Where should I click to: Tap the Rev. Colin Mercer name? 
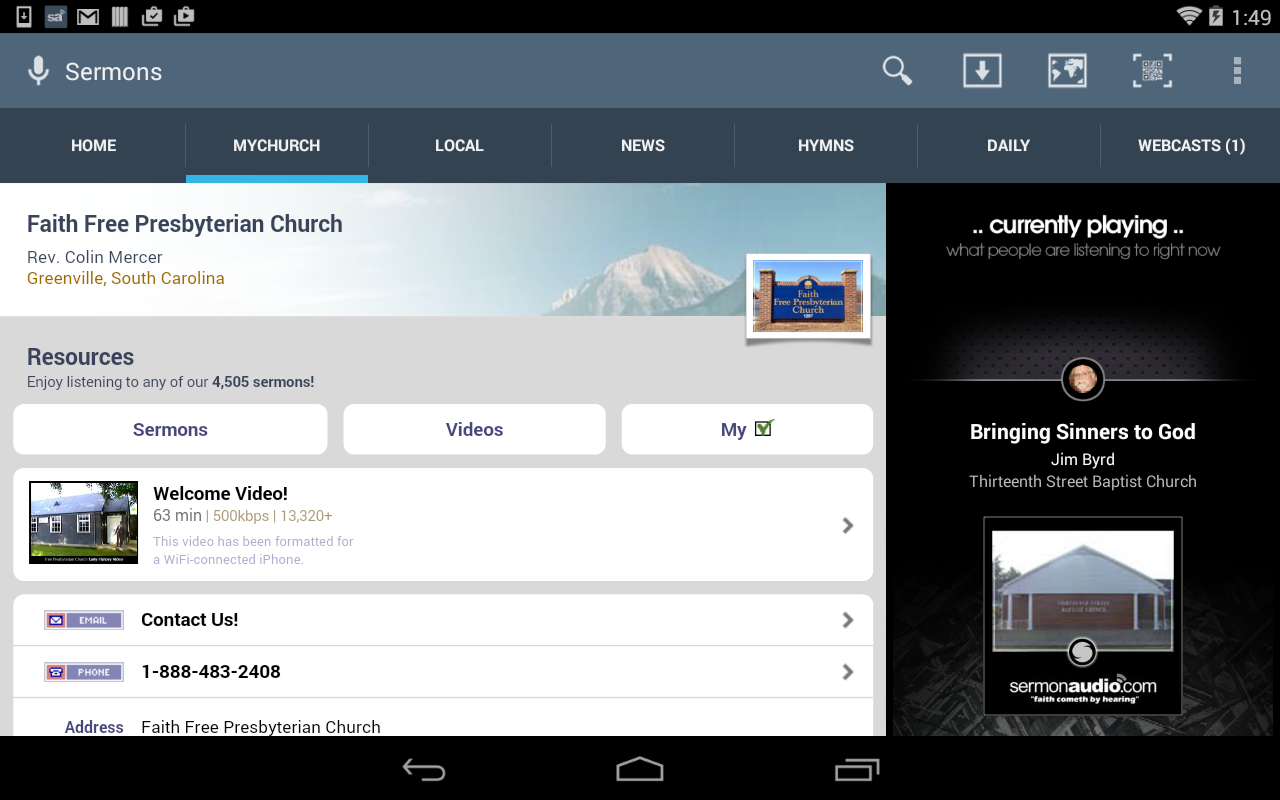[95, 257]
